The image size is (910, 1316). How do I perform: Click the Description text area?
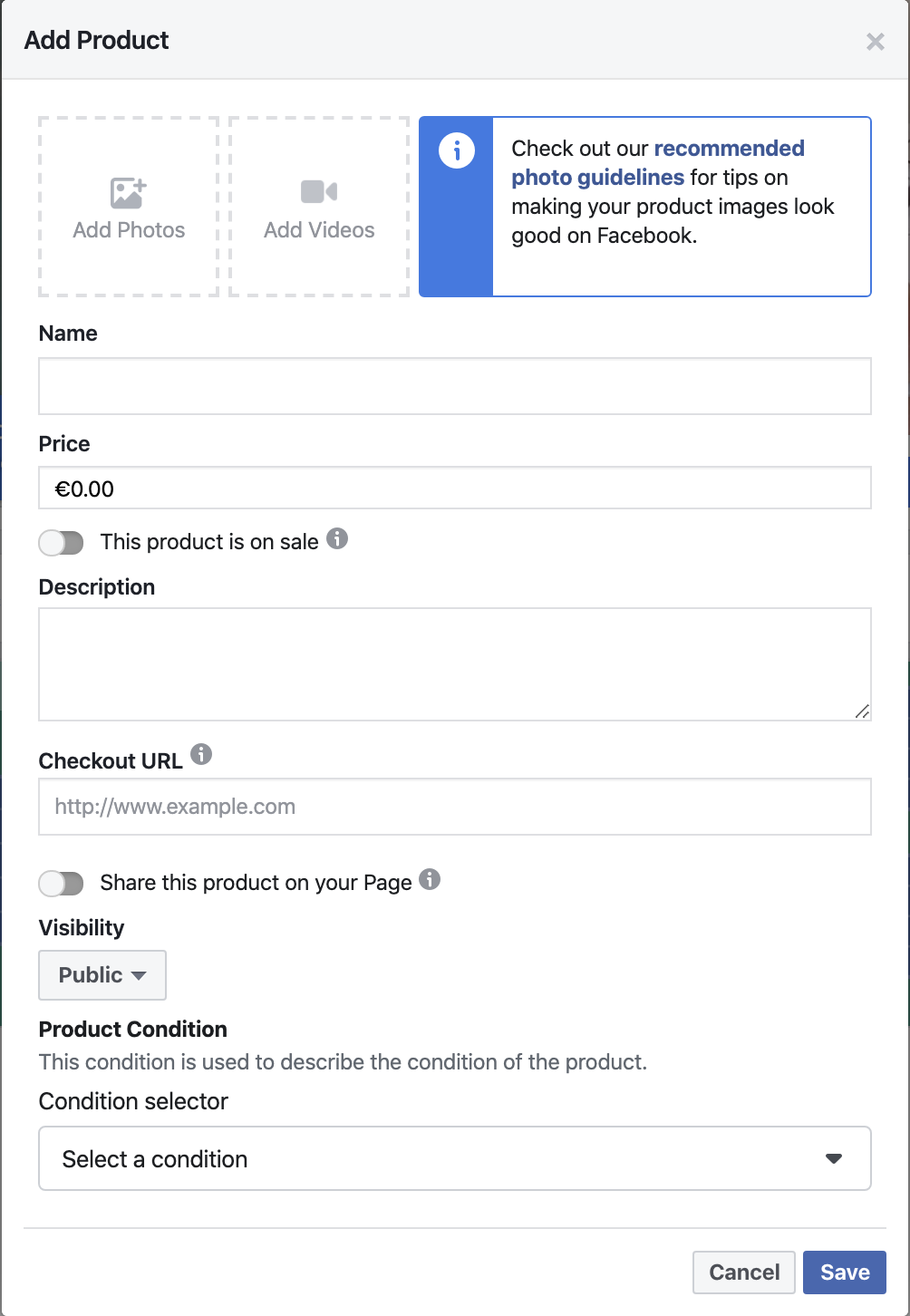click(x=455, y=664)
